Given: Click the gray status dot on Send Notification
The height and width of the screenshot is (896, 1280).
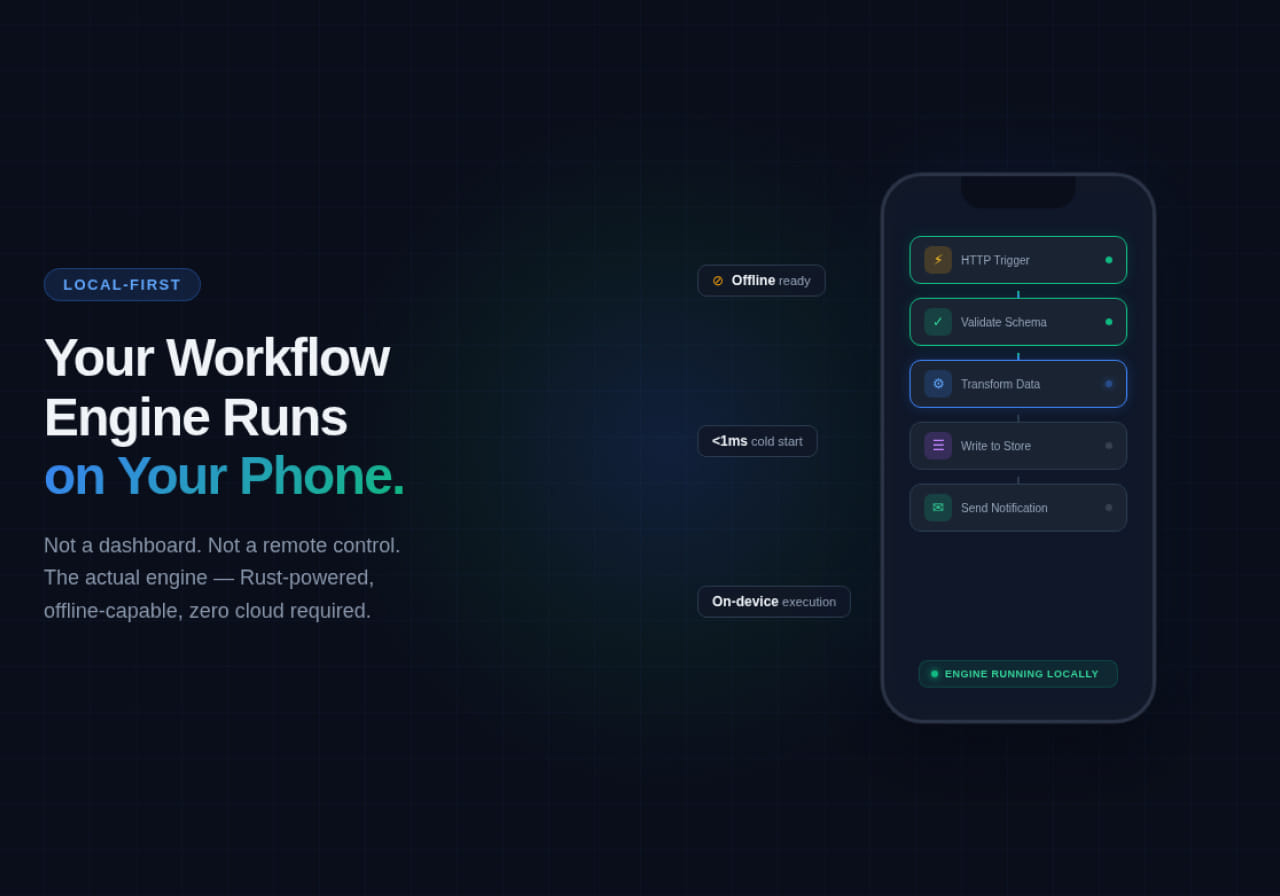Looking at the screenshot, I should coord(1108,508).
